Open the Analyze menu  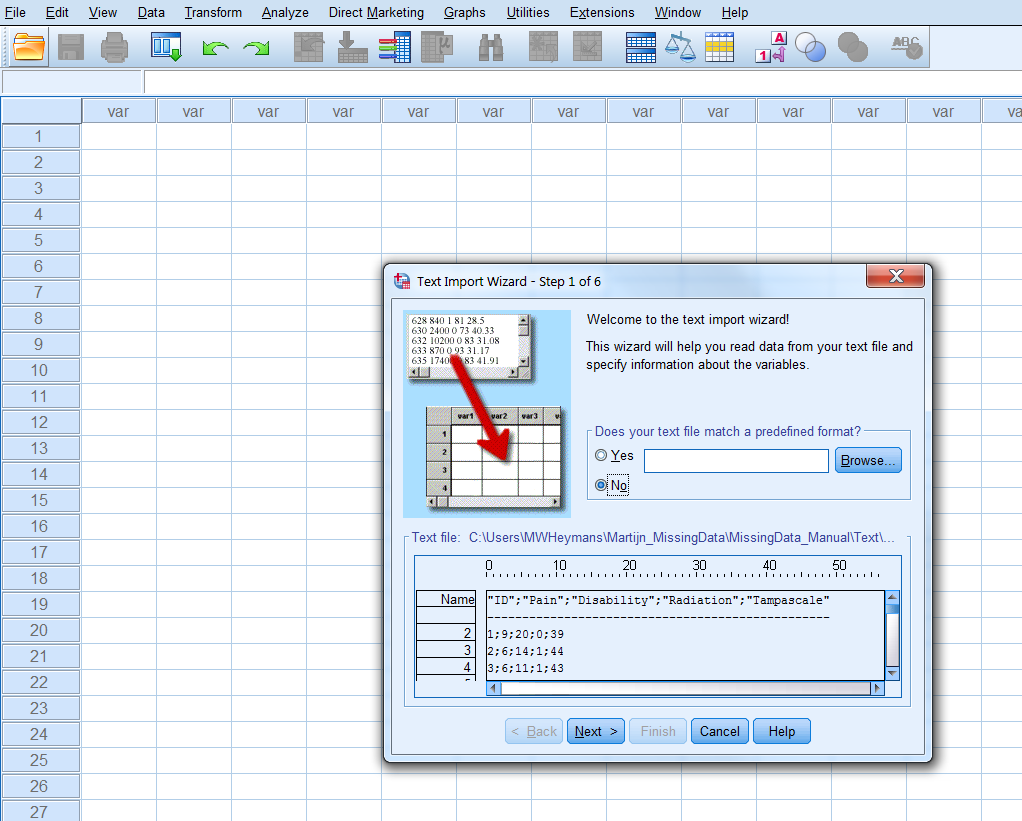click(285, 12)
